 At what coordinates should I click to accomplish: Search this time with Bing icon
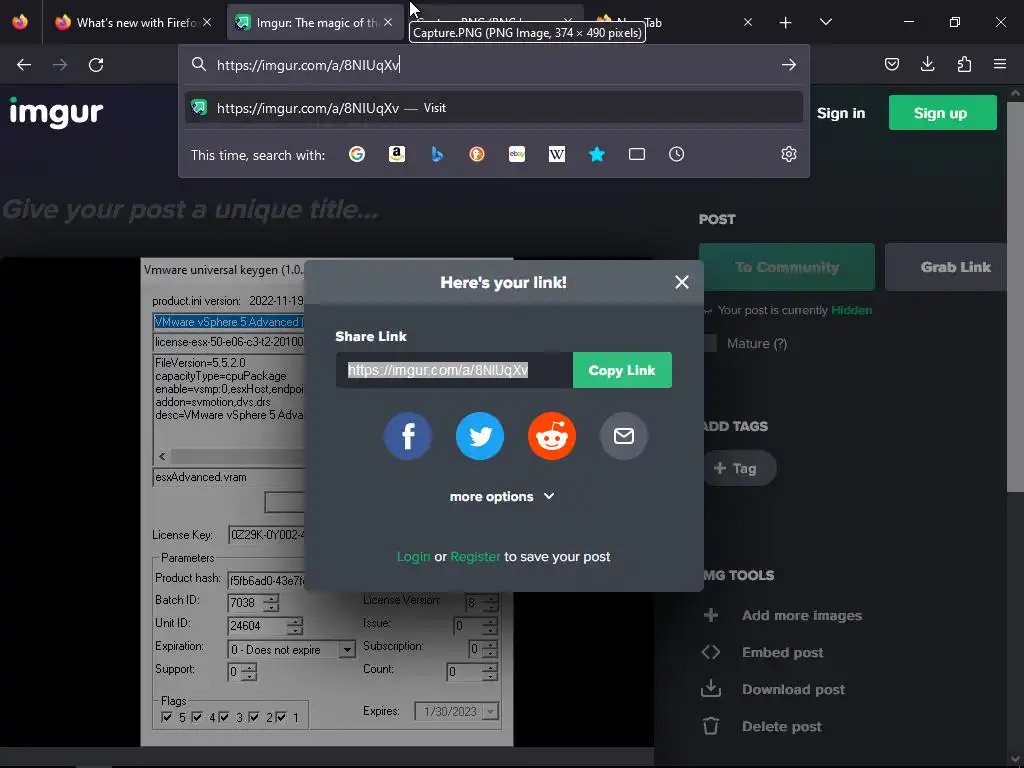pyautogui.click(x=437, y=154)
